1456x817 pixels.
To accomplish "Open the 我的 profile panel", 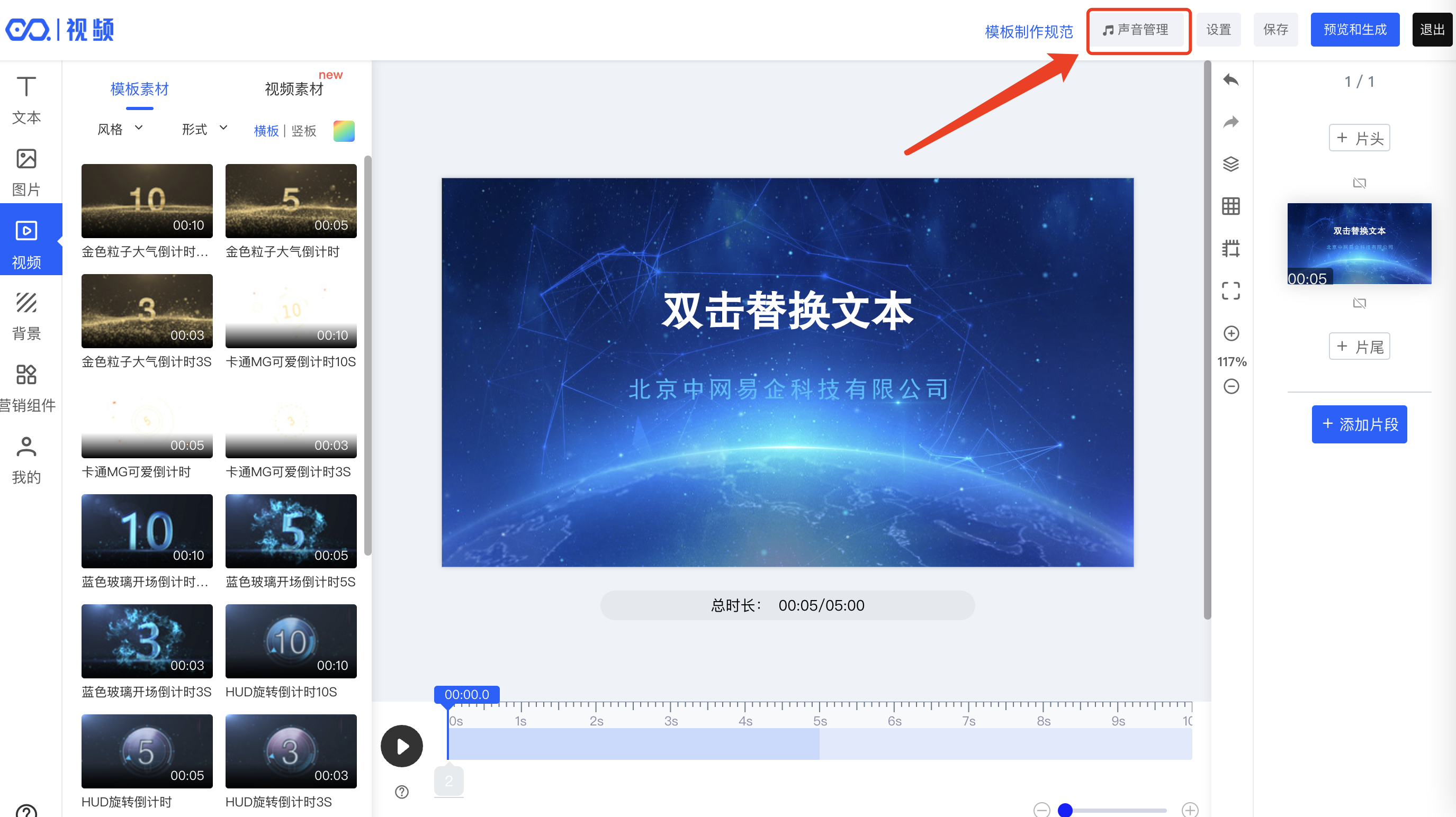I will [x=26, y=460].
